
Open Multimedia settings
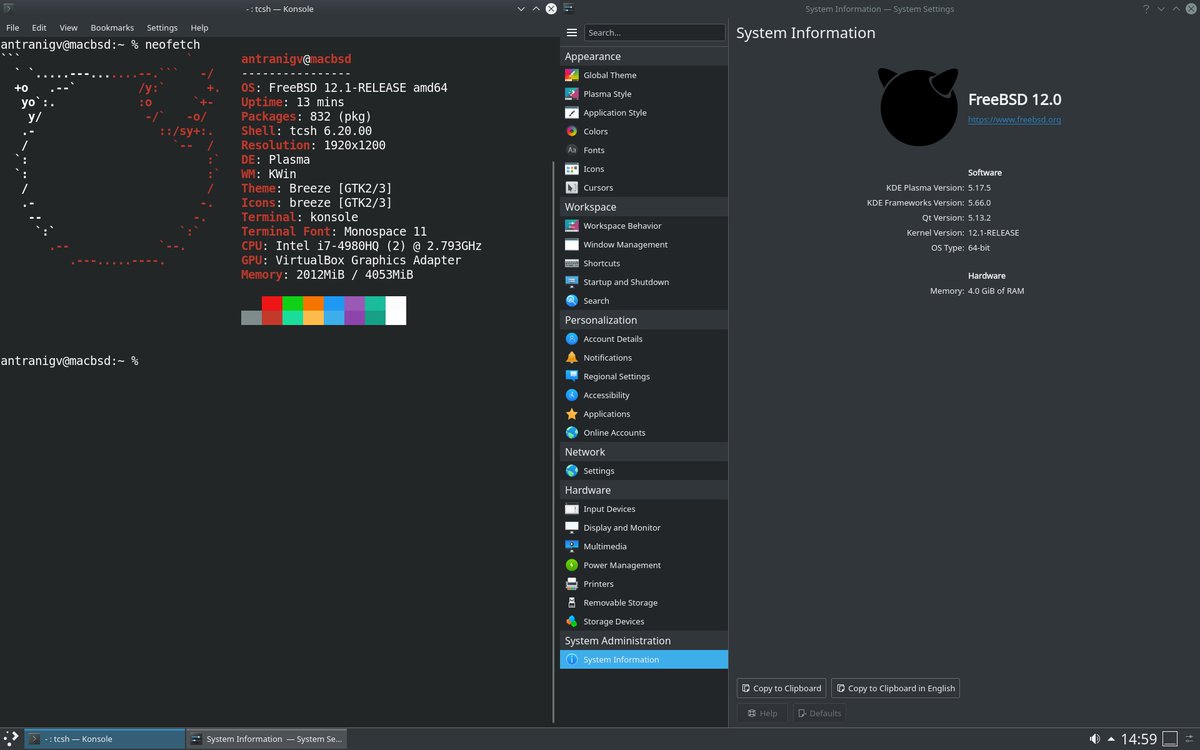tap(644, 546)
